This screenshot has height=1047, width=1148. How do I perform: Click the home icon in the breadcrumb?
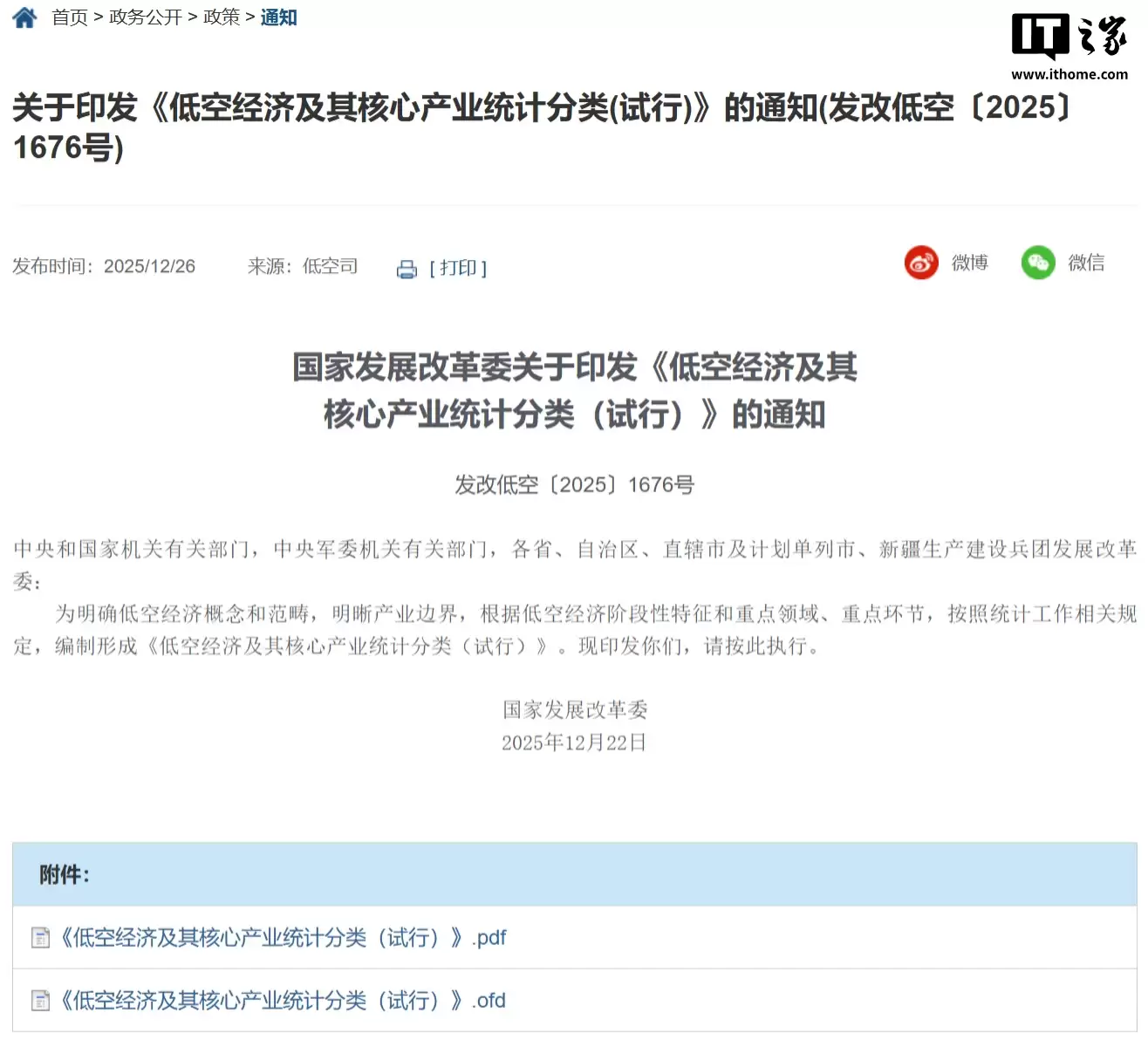pyautogui.click(x=24, y=17)
